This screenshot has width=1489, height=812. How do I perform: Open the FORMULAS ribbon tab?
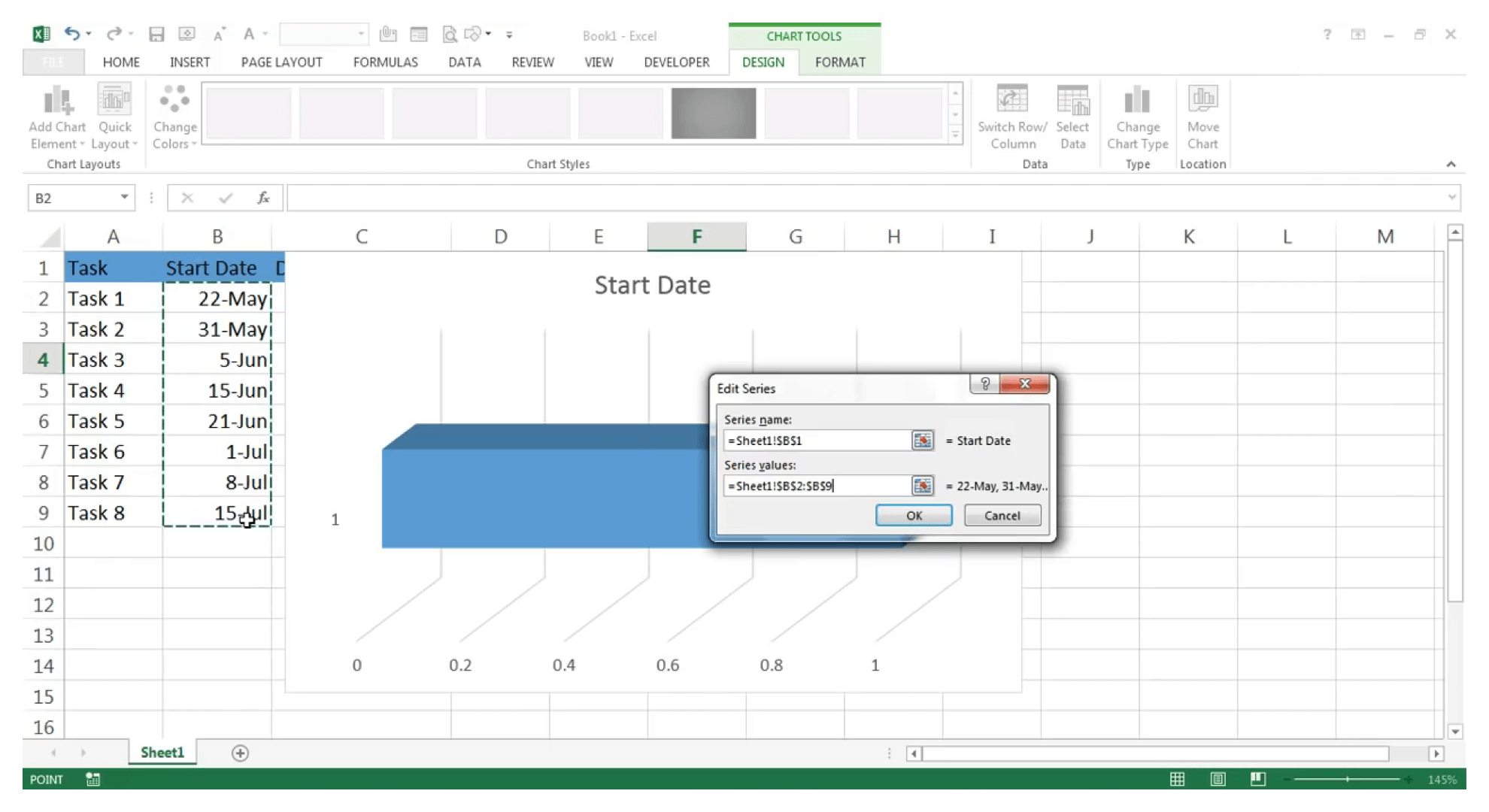pos(385,62)
